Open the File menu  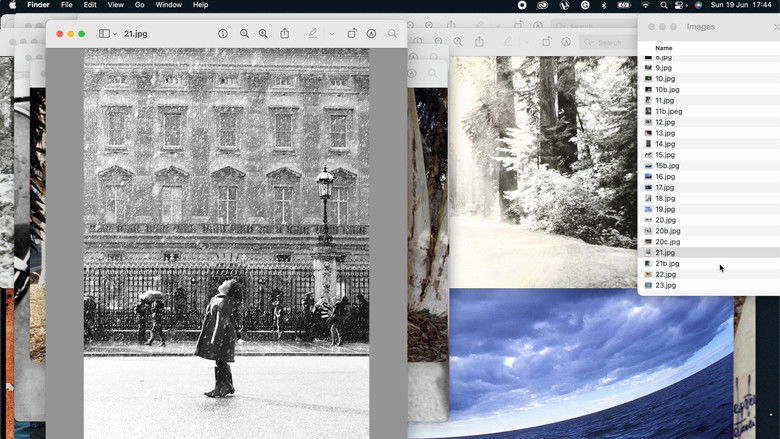(66, 5)
